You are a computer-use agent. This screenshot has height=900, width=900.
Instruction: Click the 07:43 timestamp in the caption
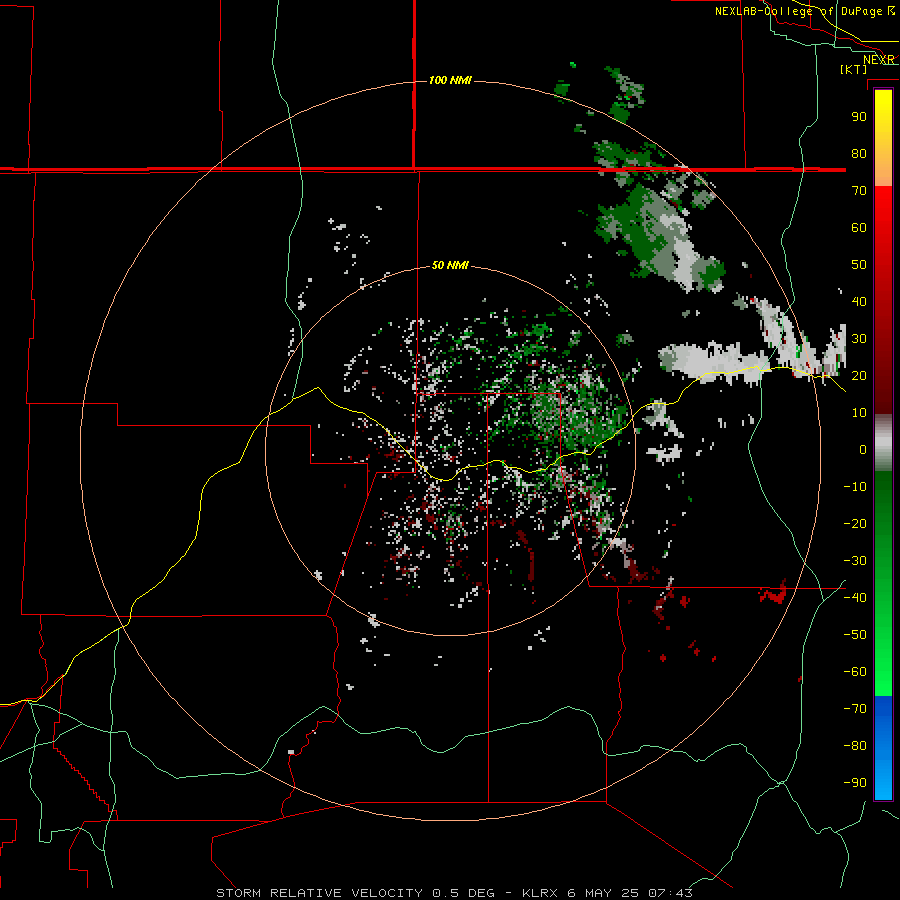pyautogui.click(x=670, y=893)
